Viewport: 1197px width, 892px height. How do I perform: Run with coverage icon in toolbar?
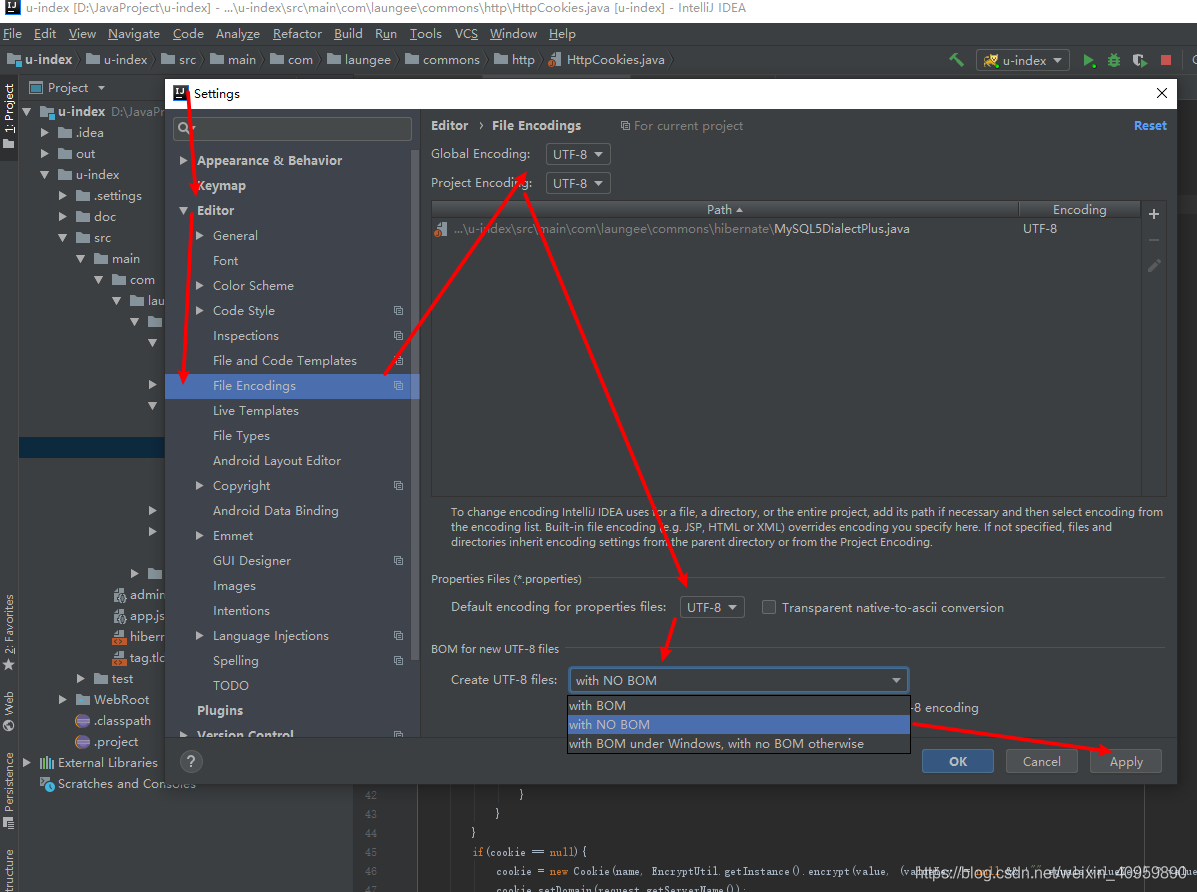tap(1140, 60)
